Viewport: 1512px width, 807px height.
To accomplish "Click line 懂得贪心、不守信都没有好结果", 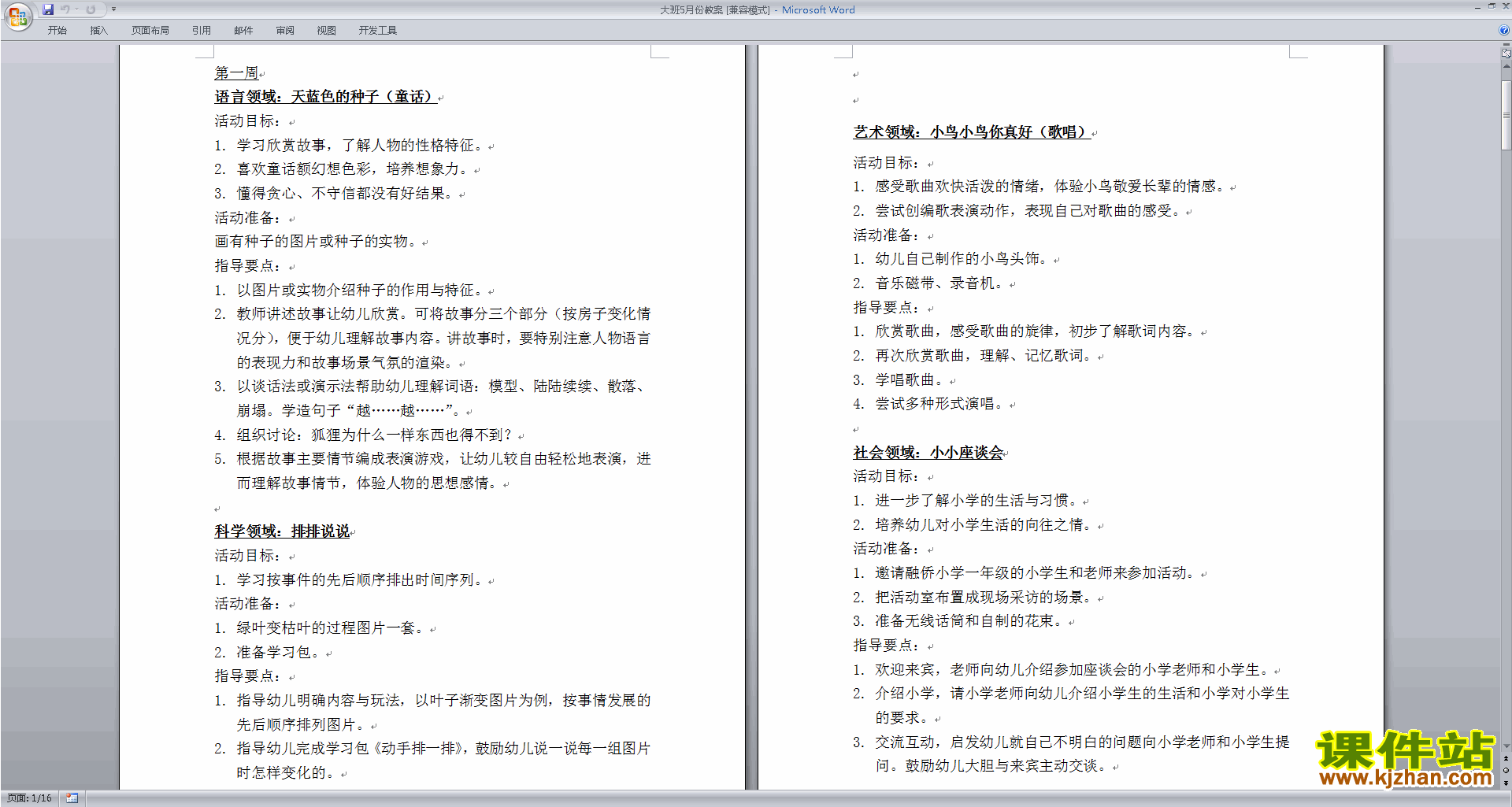I will [345, 194].
